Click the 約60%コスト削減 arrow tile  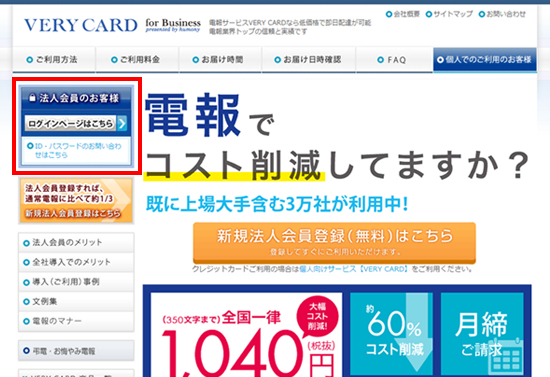(x=391, y=334)
